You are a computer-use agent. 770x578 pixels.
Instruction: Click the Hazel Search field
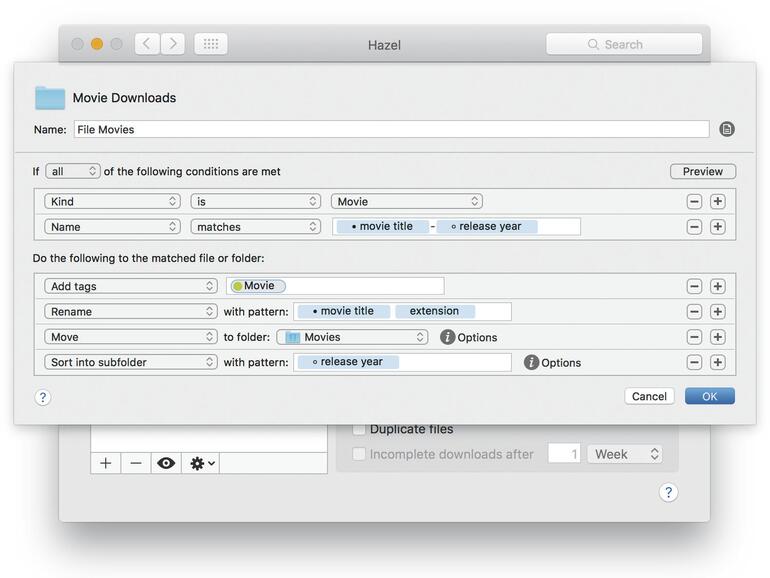click(x=624, y=44)
